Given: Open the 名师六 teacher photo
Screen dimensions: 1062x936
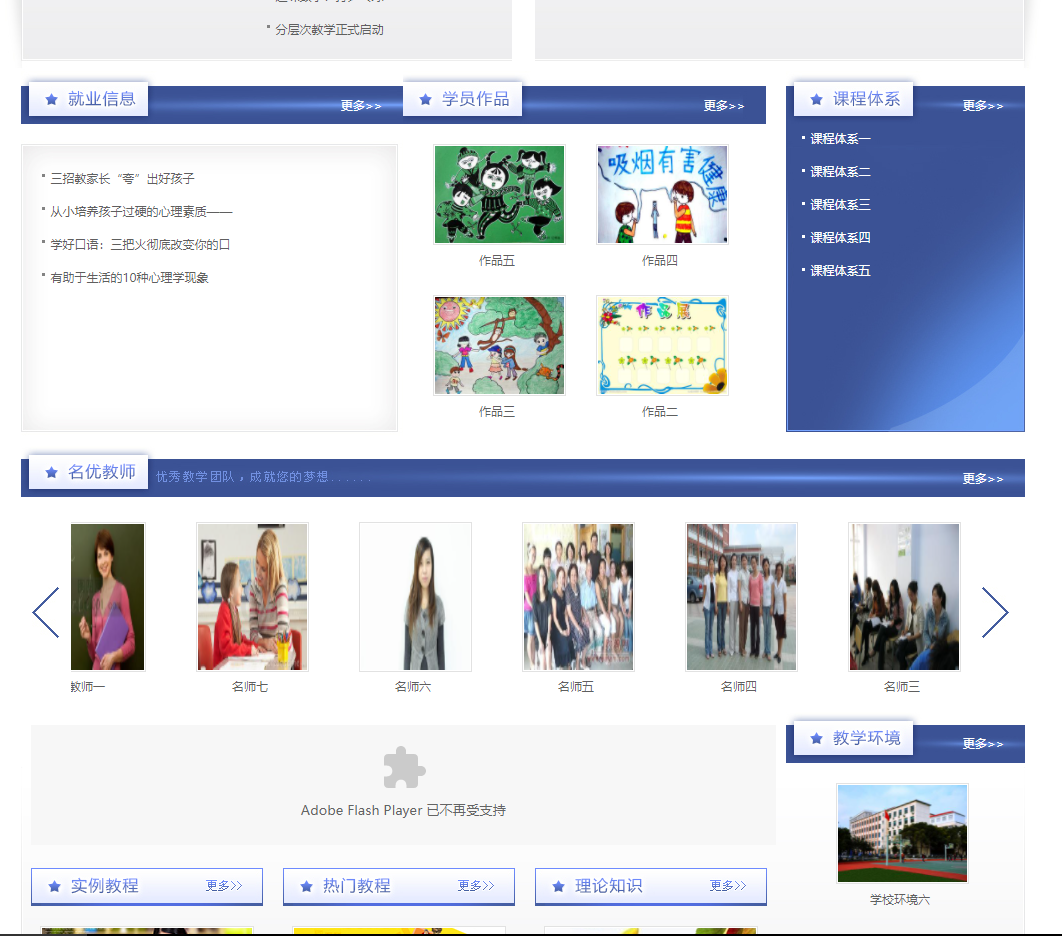Looking at the screenshot, I should 415,597.
